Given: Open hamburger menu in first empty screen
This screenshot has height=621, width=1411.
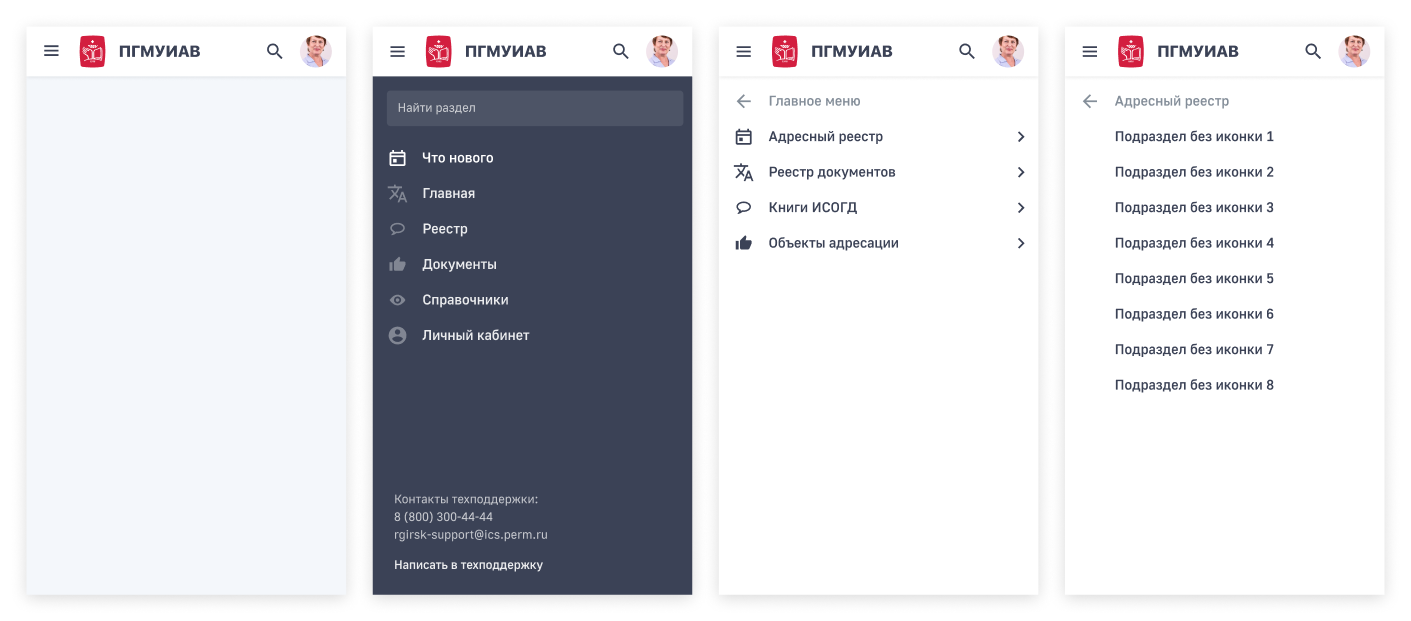Looking at the screenshot, I should pyautogui.click(x=51, y=51).
